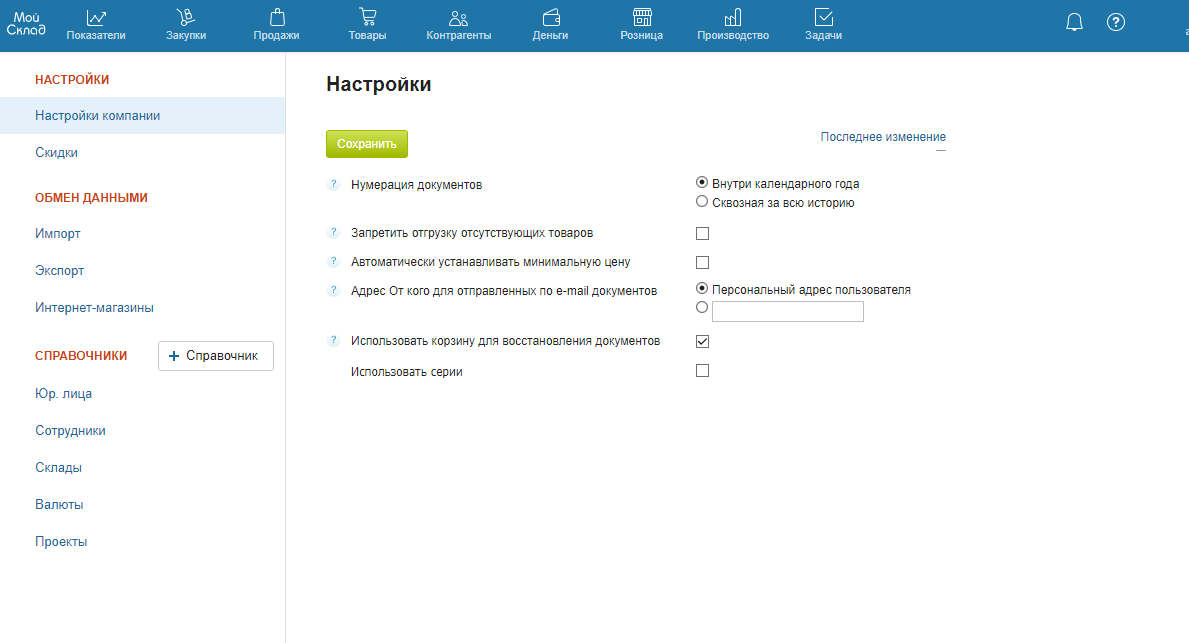Screen dimensions: 1189x643
Task: Open the Деньги wallet icon
Action: tap(551, 17)
